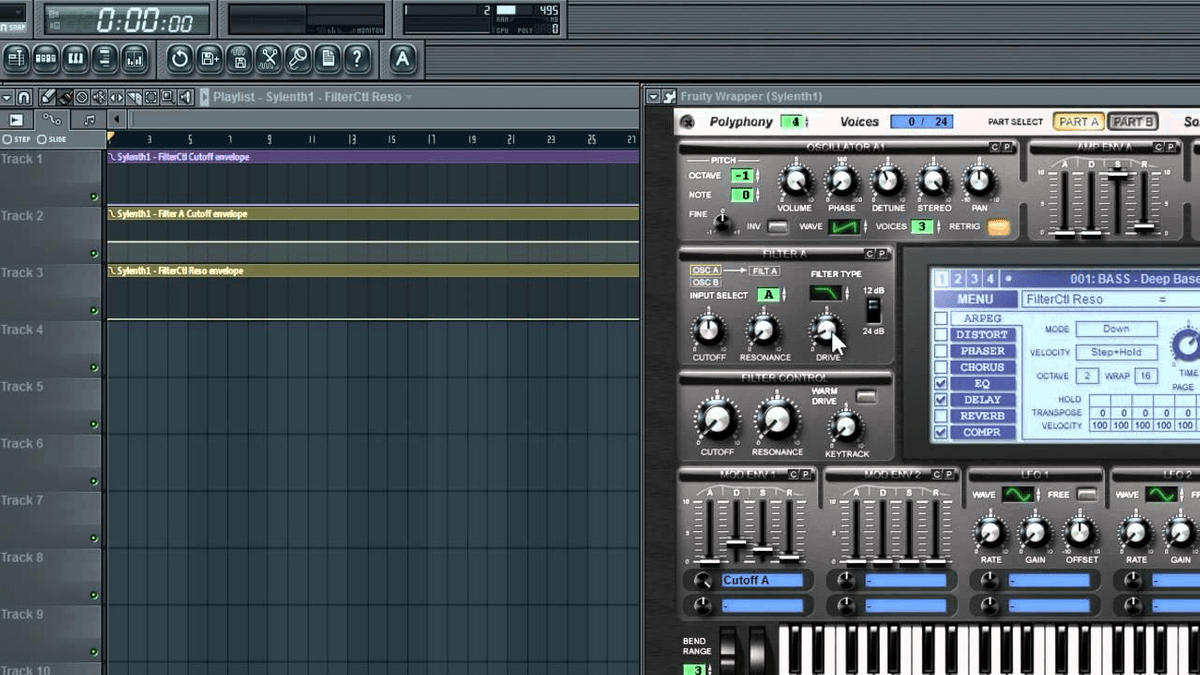Switch to PART B in Sylenth1
1200x675 pixels.
tap(1133, 121)
